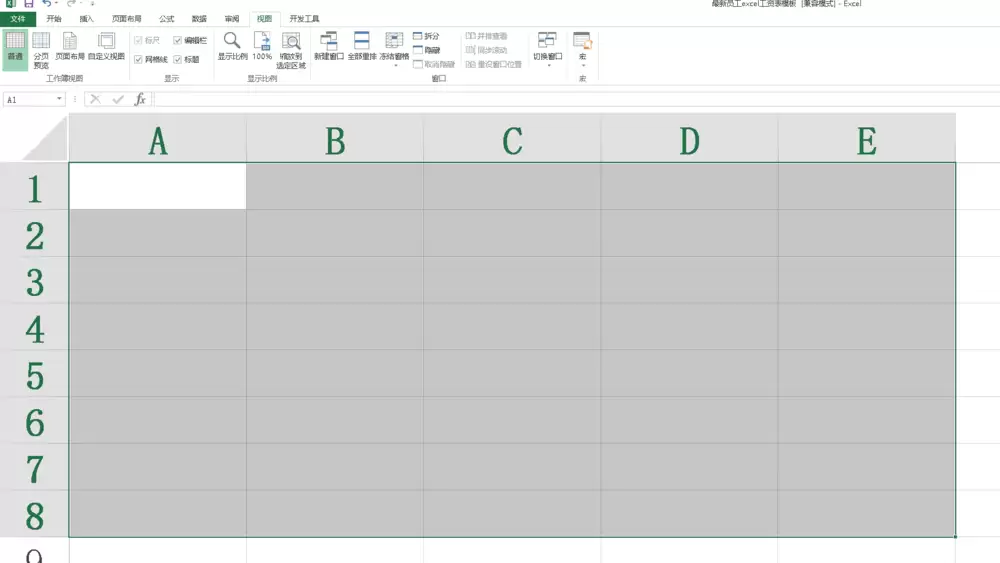Switch to the 页面布局 (Page Layout) tab
Screen dimensions: 1000x563
click(126, 18)
